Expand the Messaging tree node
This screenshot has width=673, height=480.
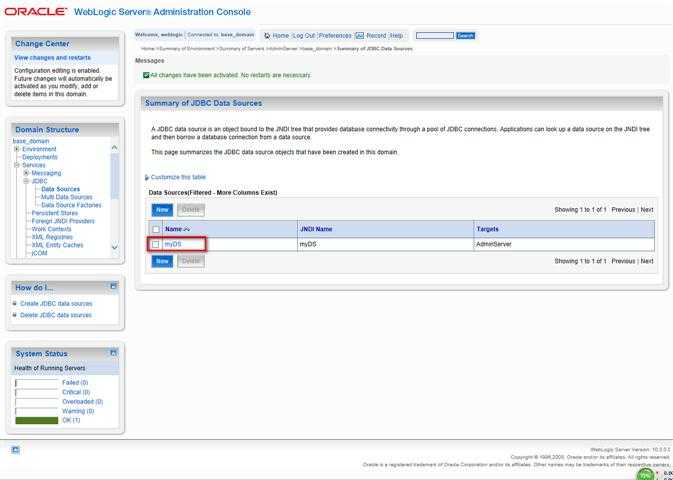point(26,173)
